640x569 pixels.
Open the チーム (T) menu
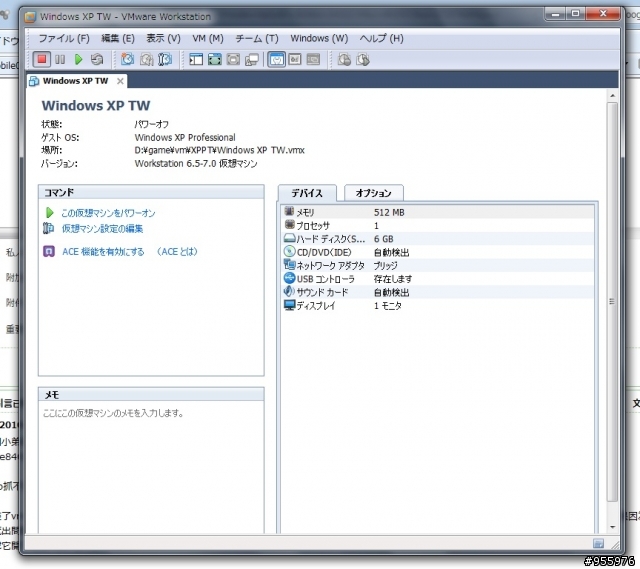coord(257,38)
